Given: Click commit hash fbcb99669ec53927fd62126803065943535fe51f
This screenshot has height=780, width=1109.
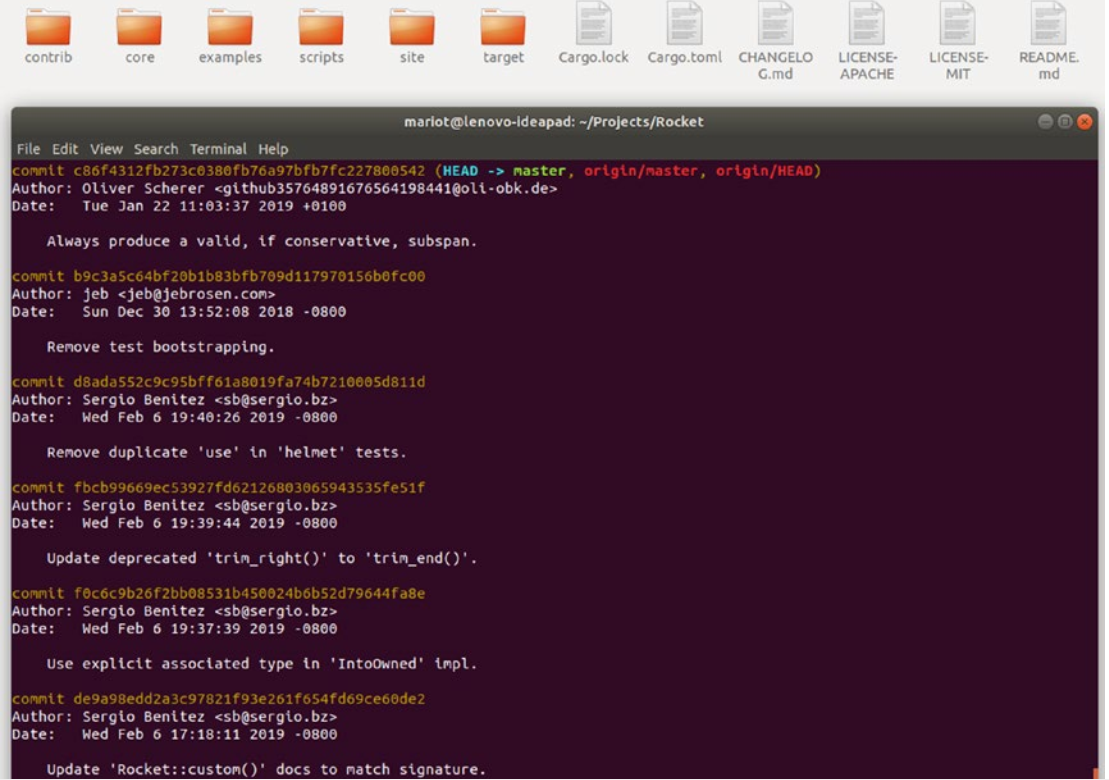Looking at the screenshot, I should pos(249,488).
